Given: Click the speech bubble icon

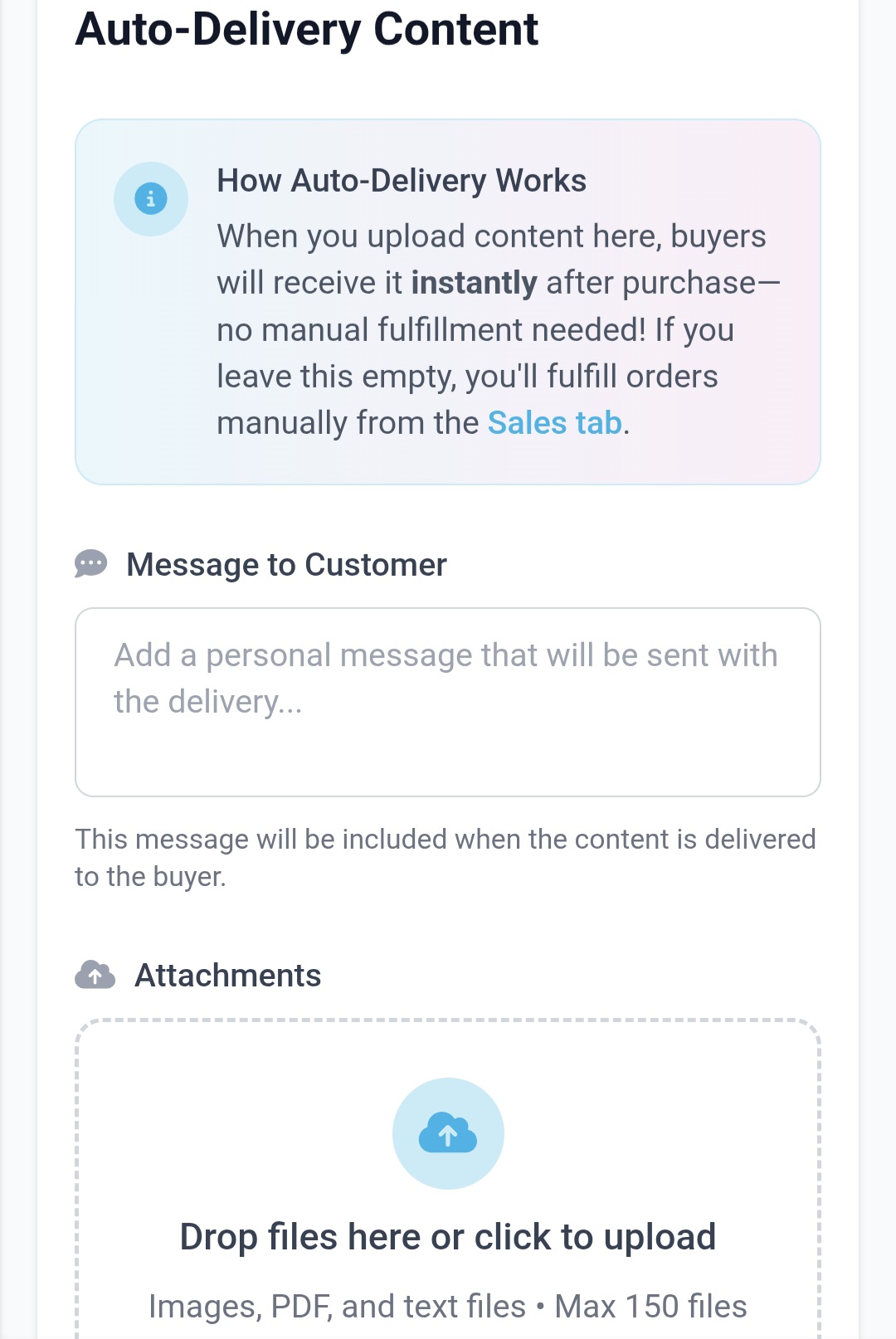Looking at the screenshot, I should point(91,564).
